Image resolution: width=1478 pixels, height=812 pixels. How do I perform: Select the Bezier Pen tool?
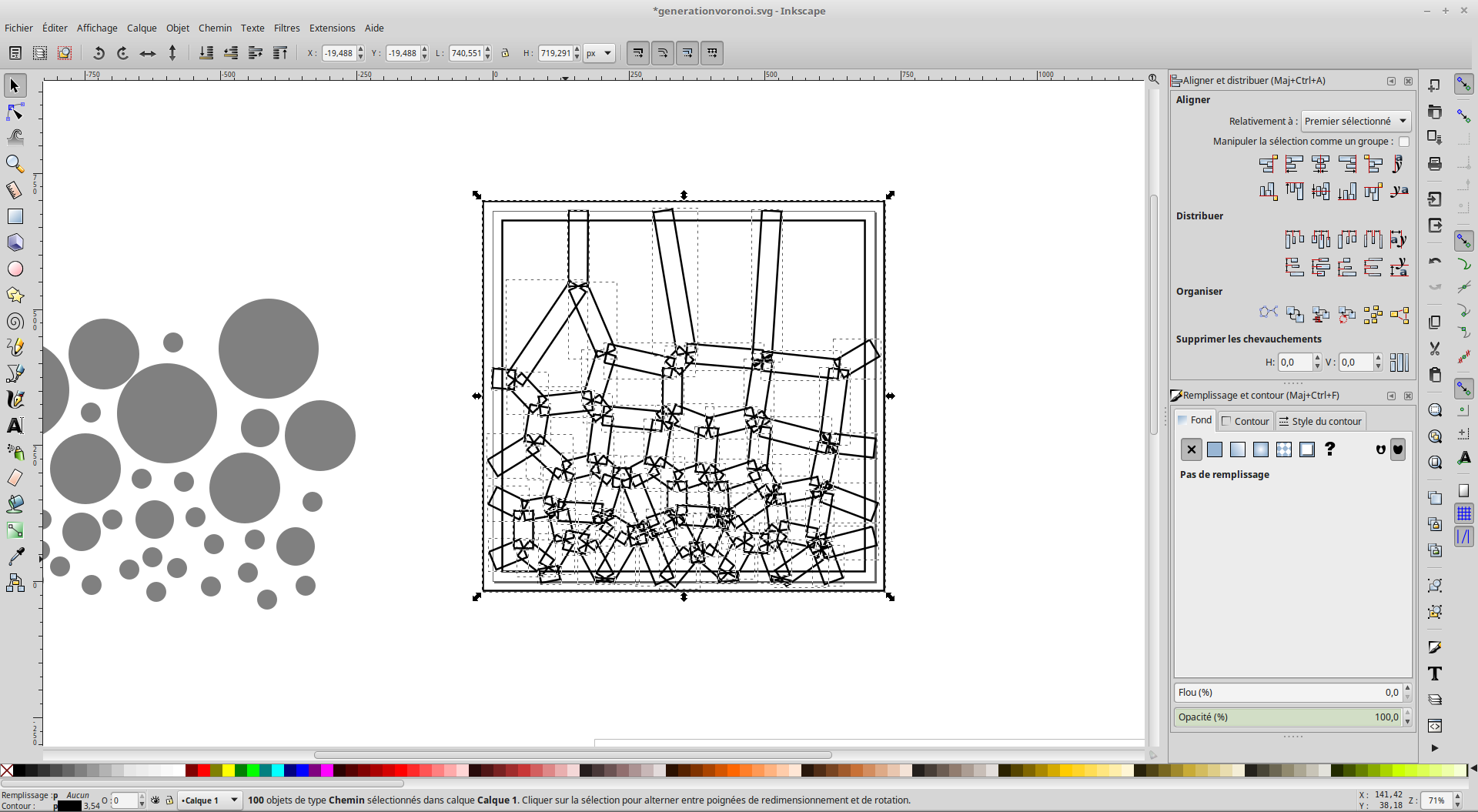click(x=15, y=373)
